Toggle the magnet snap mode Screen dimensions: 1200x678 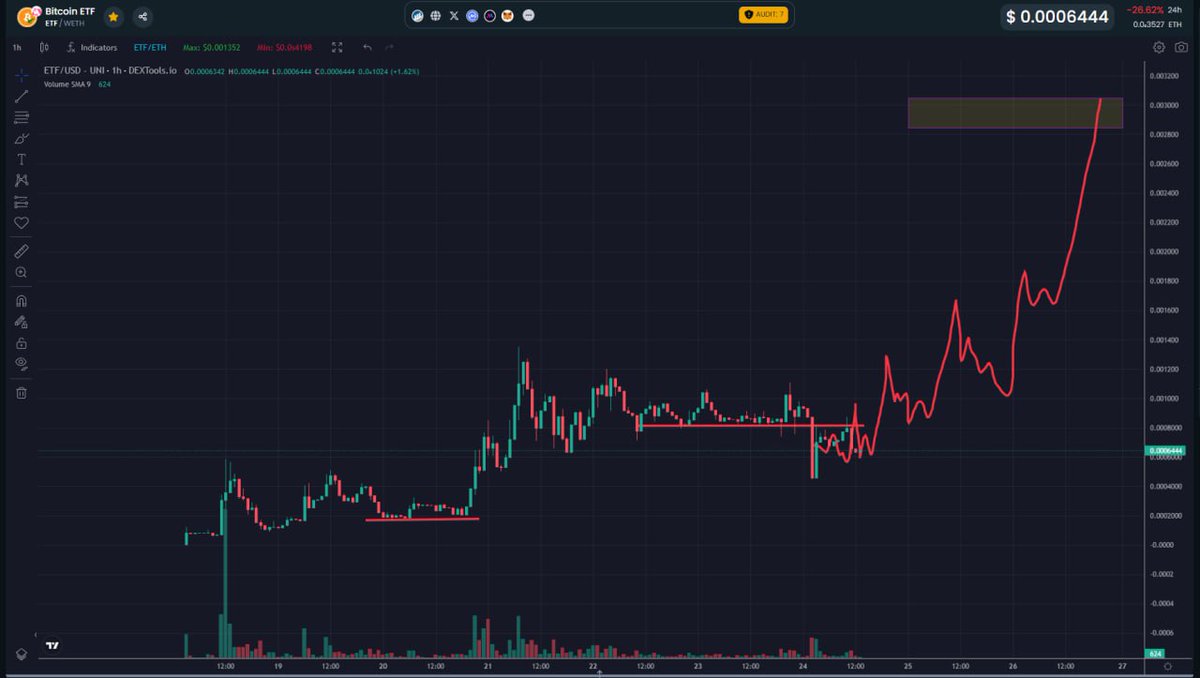point(21,300)
